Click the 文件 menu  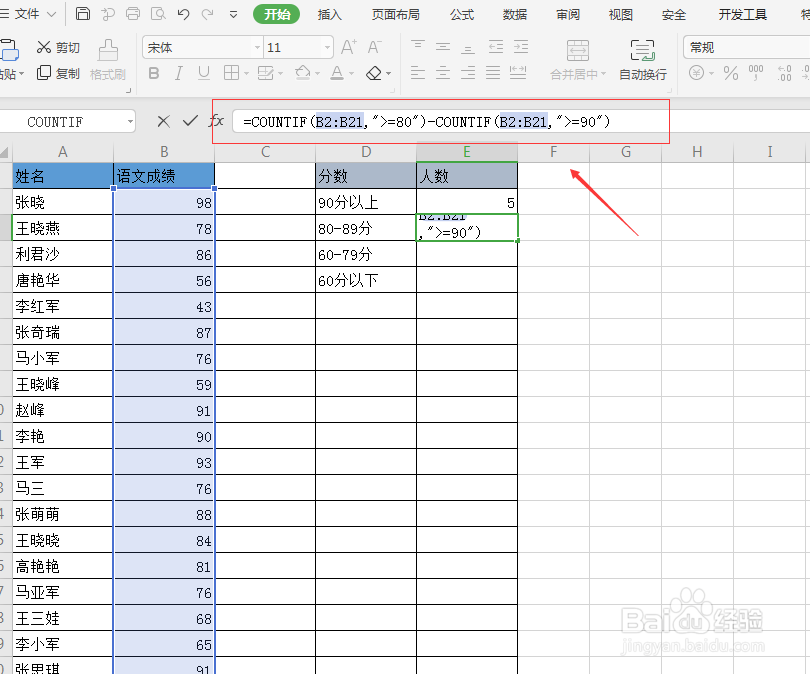coord(27,14)
